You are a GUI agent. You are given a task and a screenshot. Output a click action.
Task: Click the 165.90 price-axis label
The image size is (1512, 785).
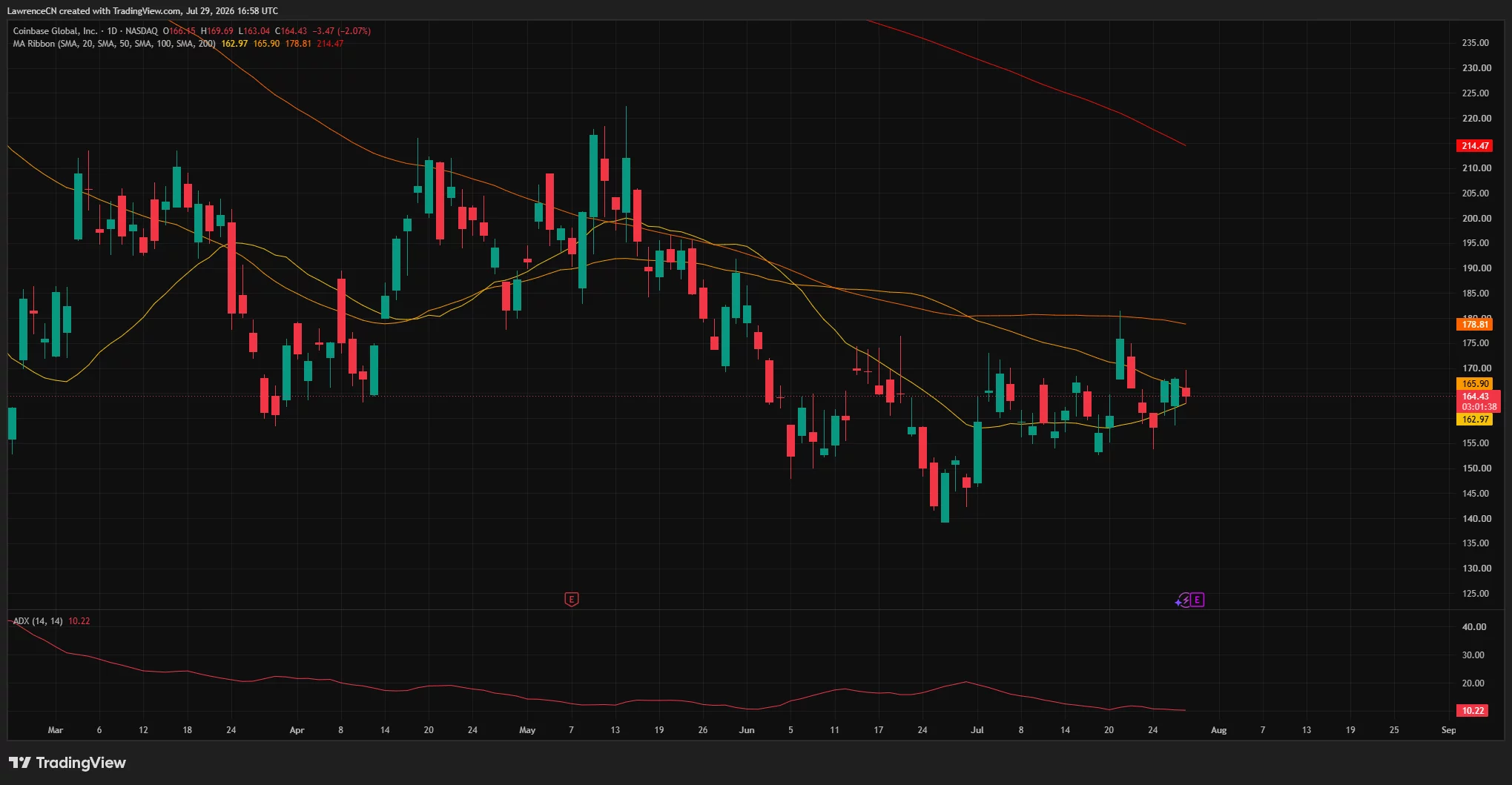[x=1475, y=384]
